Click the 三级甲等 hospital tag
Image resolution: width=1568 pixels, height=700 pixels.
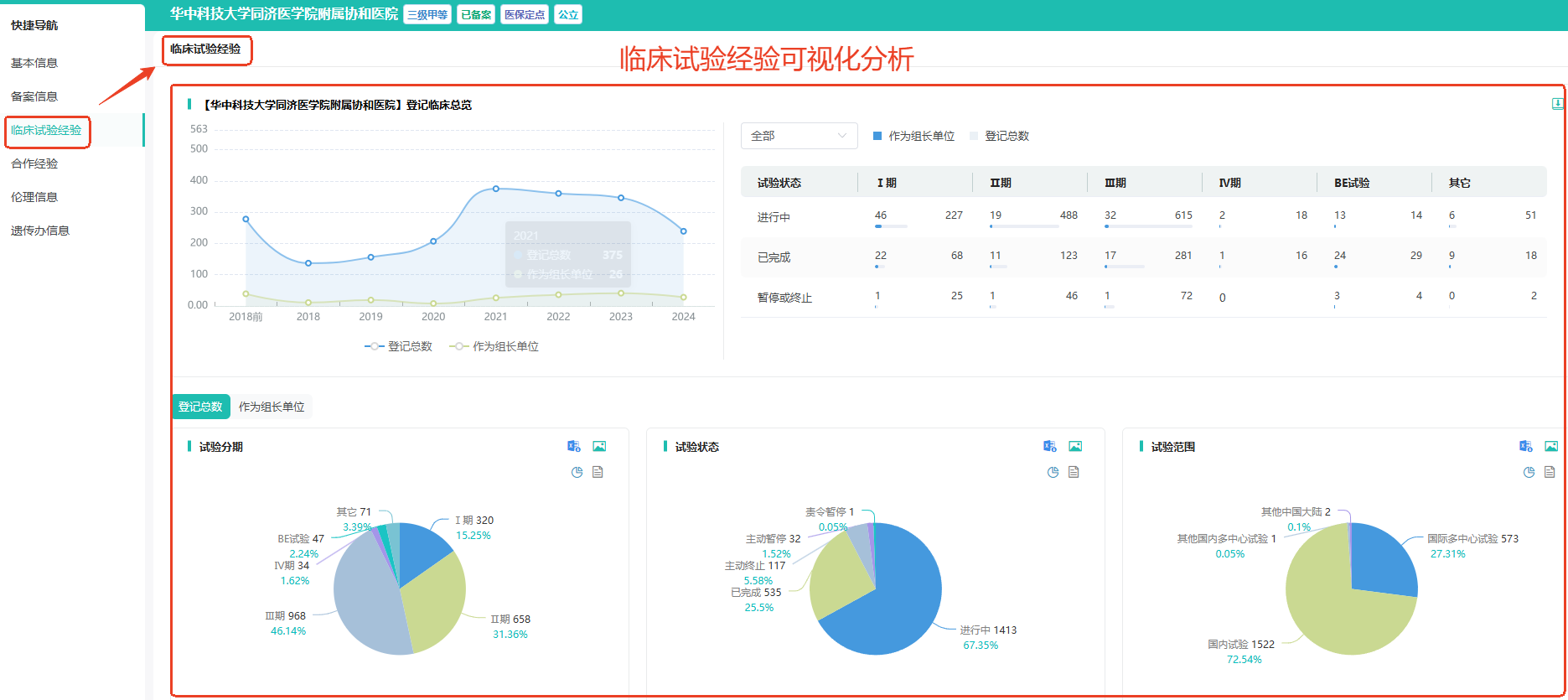point(427,14)
